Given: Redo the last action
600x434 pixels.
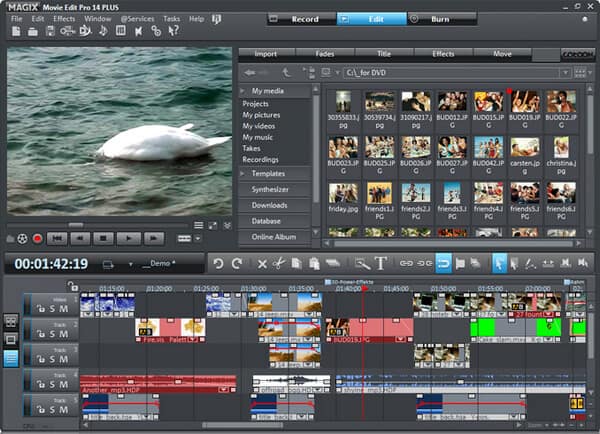Looking at the screenshot, I should tap(237, 264).
